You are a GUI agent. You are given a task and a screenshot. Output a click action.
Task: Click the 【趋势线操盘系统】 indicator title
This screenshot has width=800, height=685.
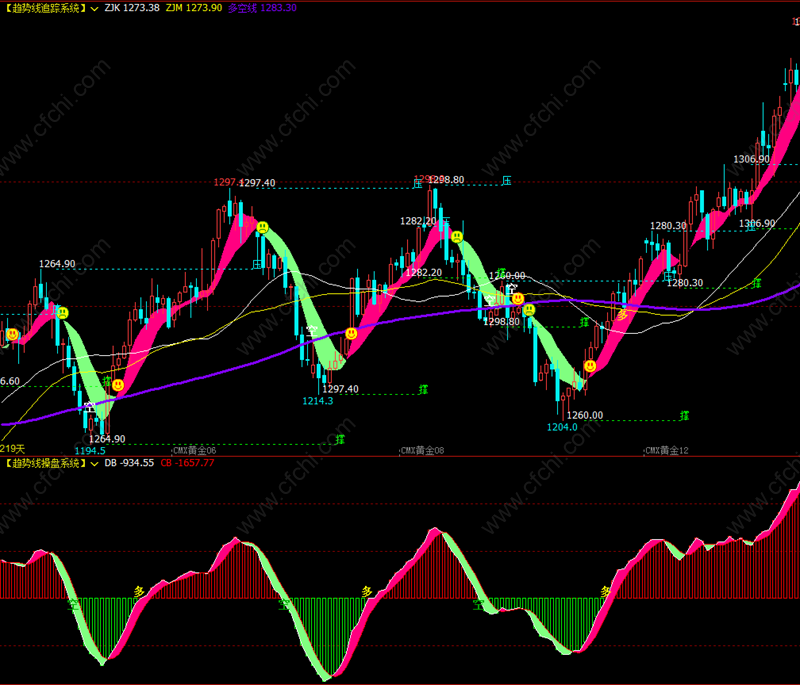(x=44, y=463)
